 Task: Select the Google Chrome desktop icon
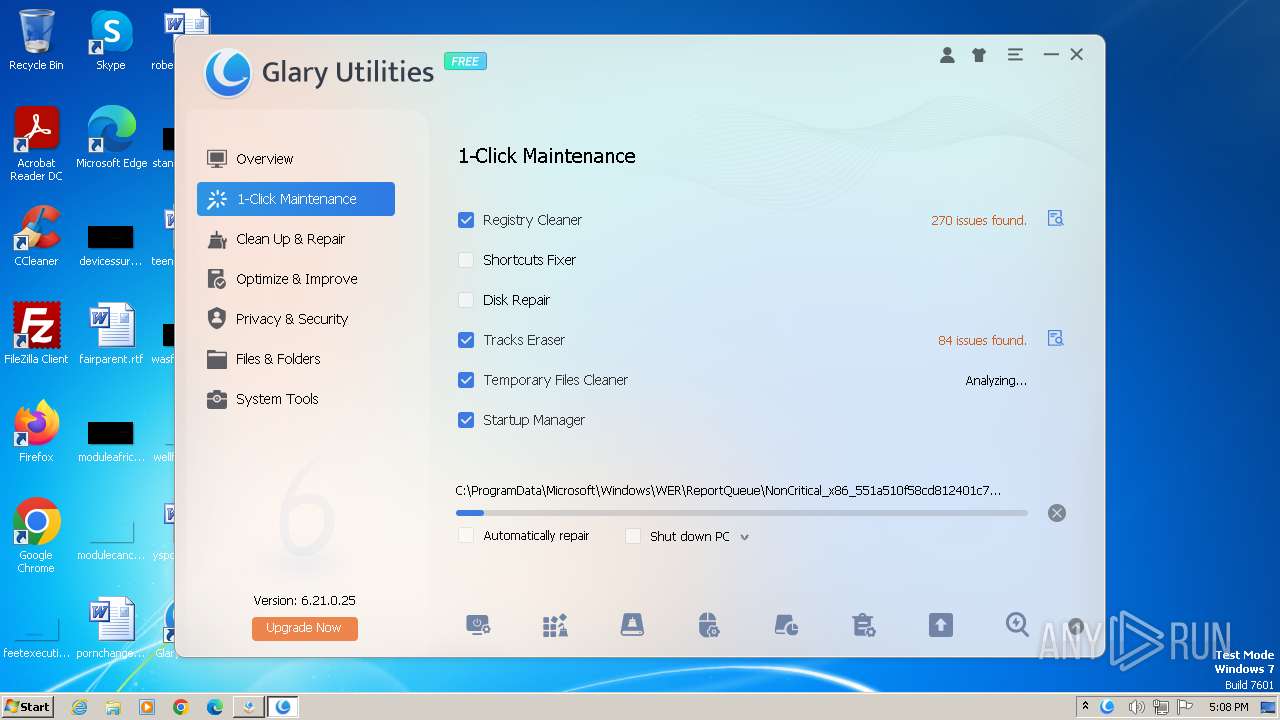coord(36,536)
